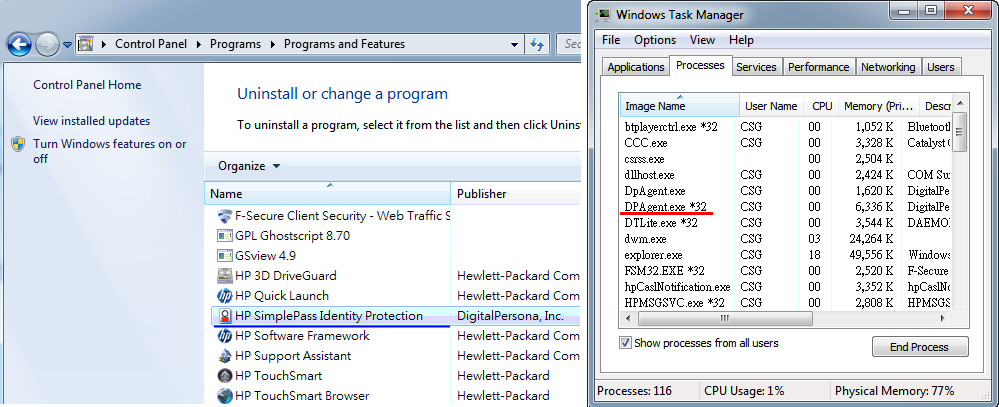Open address bar history dropdown arrow

tap(514, 45)
